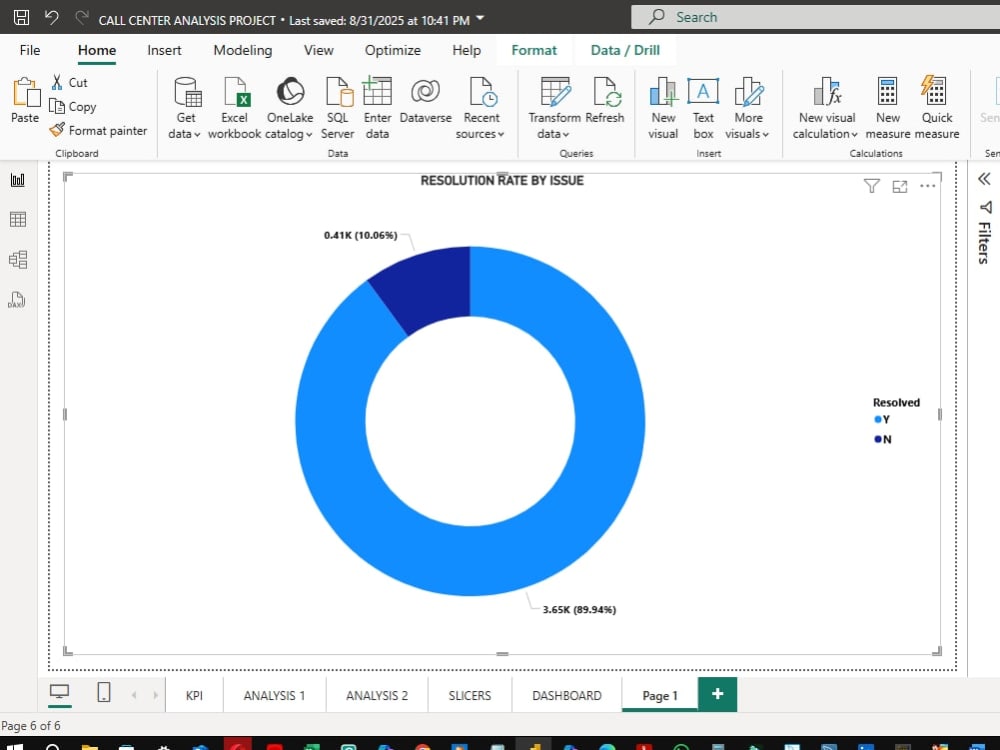Screen dimensions: 1000x750
Task: Create a Quick measure
Action: (x=936, y=108)
